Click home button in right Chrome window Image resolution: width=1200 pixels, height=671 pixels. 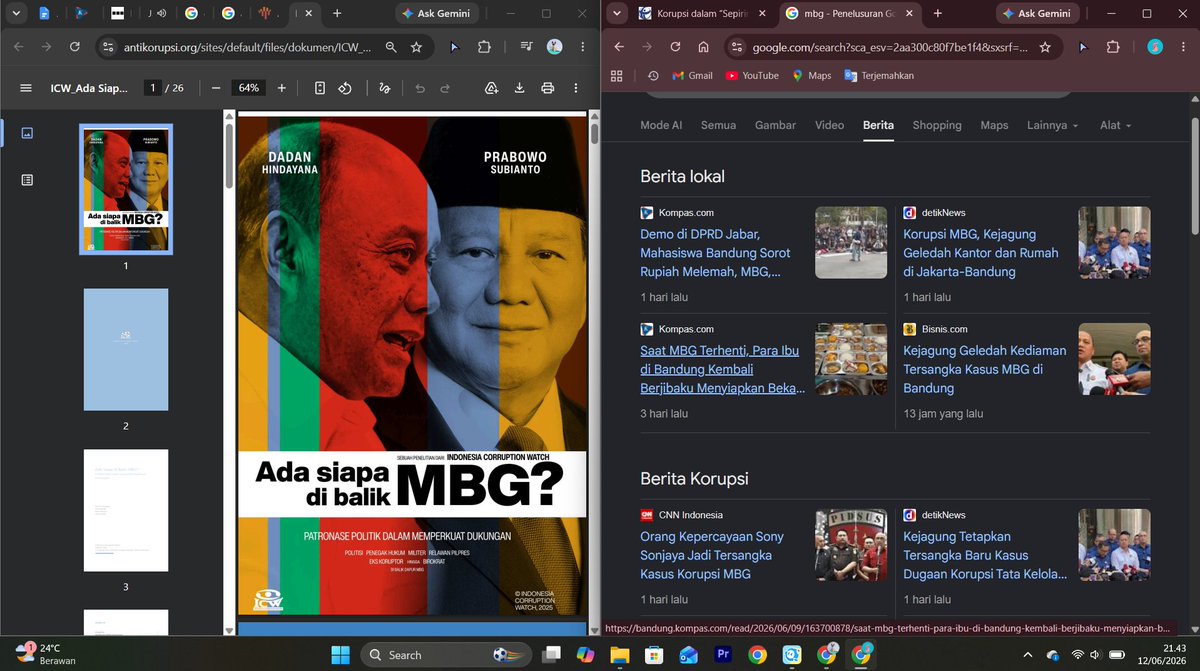coord(704,47)
